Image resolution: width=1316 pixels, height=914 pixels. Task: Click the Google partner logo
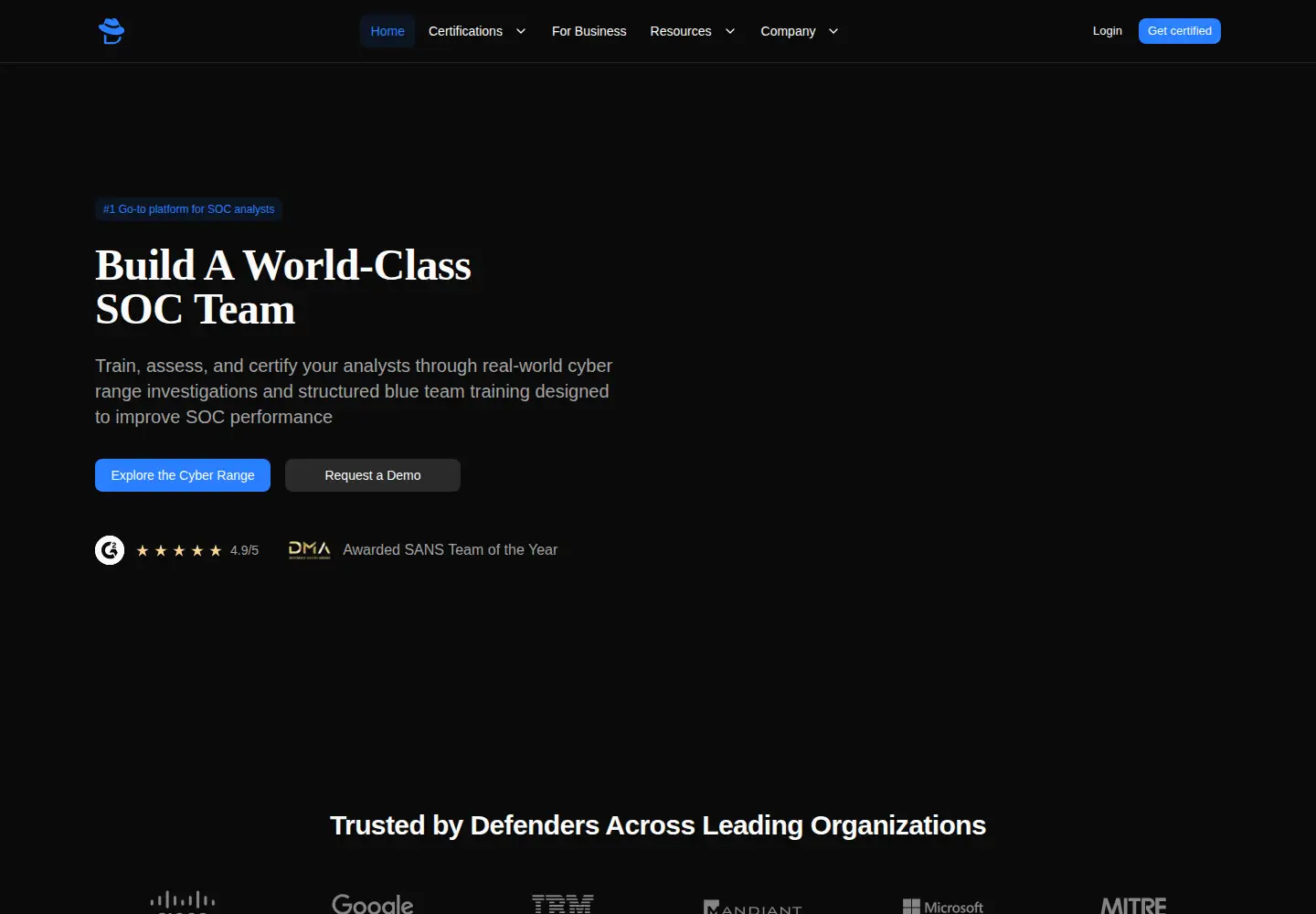[373, 904]
